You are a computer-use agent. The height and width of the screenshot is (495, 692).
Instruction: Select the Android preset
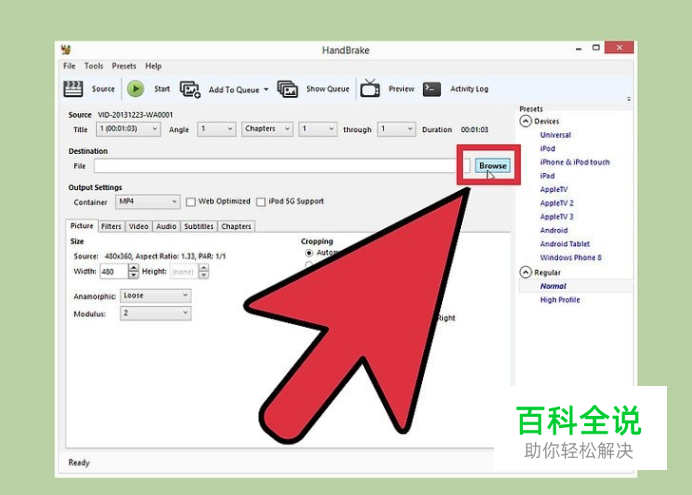point(554,230)
